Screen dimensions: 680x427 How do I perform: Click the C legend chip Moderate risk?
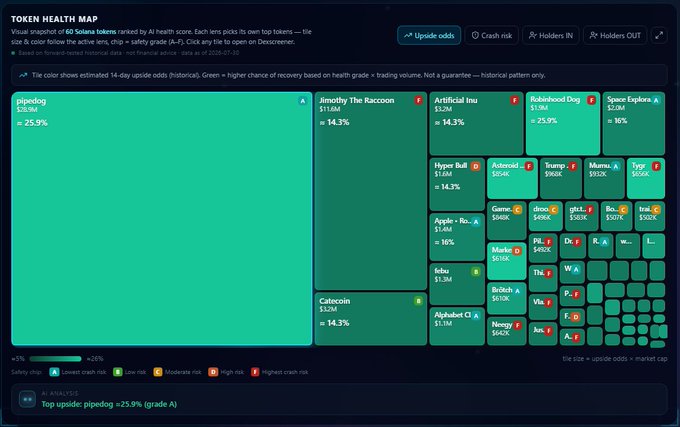click(x=157, y=372)
